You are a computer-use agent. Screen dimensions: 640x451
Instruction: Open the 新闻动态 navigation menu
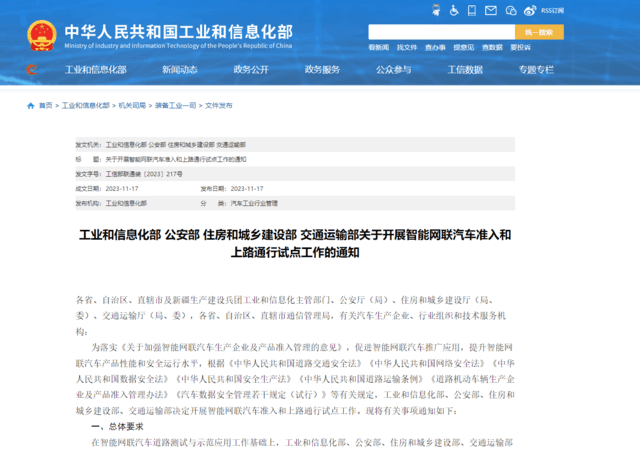(180, 70)
